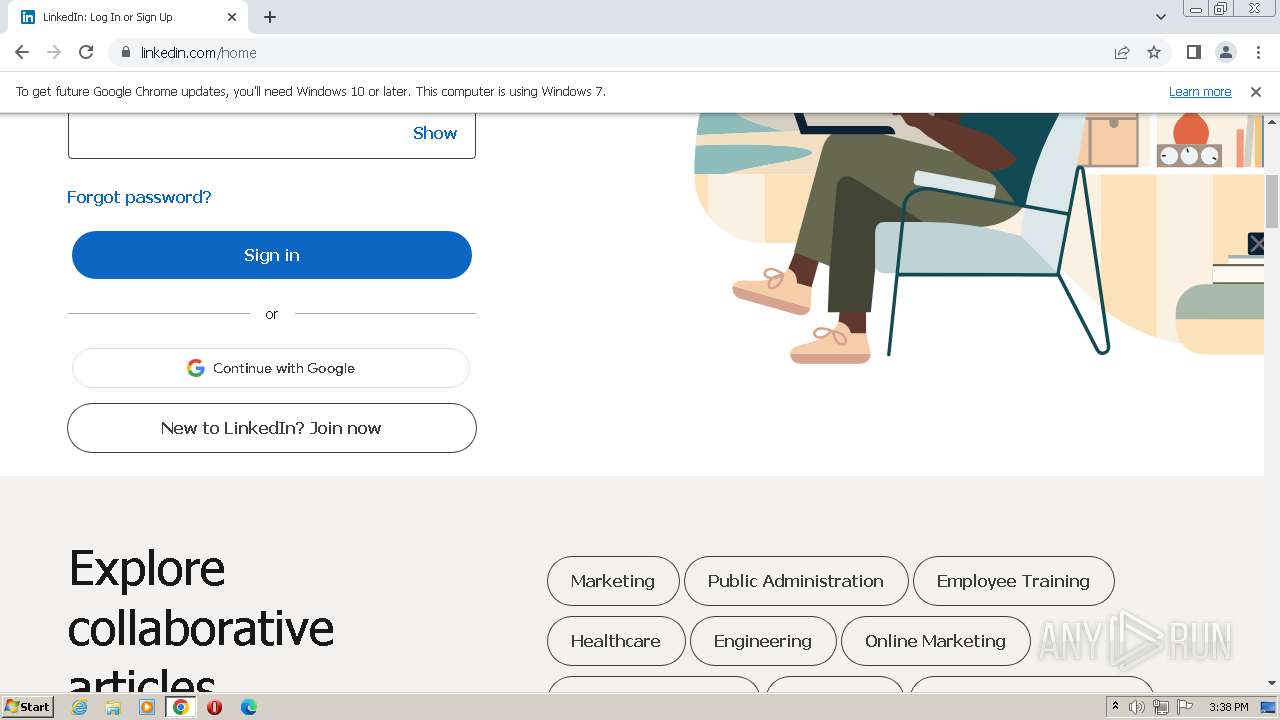Reload the LinkedIn page
1280x720 pixels.
86,53
